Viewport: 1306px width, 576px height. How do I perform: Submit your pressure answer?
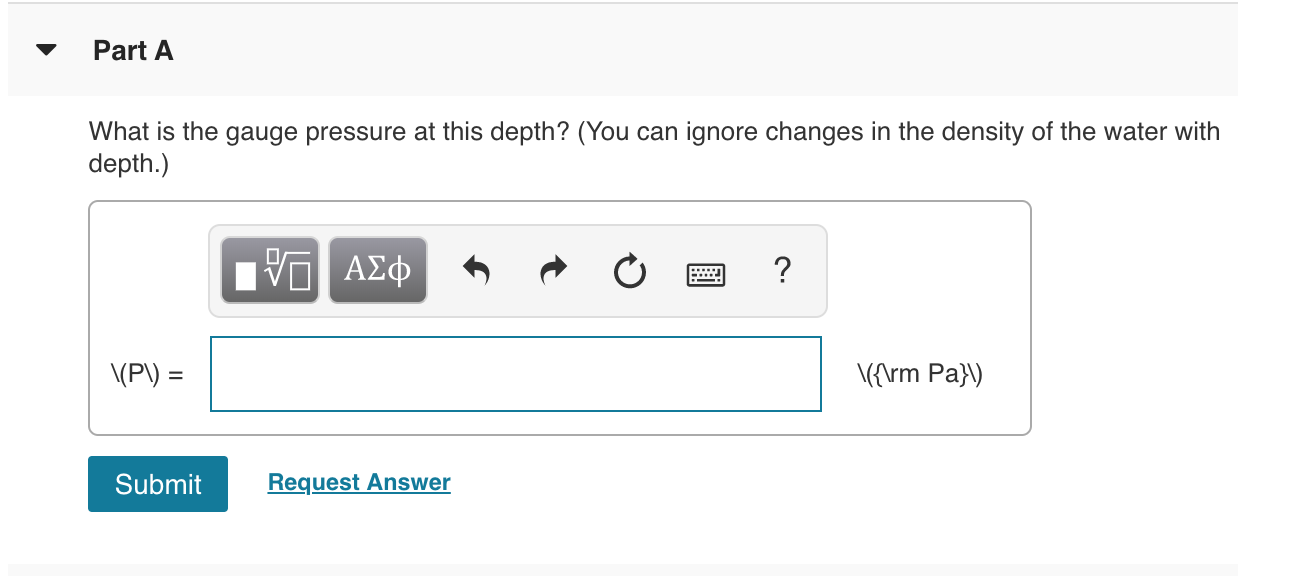[157, 484]
